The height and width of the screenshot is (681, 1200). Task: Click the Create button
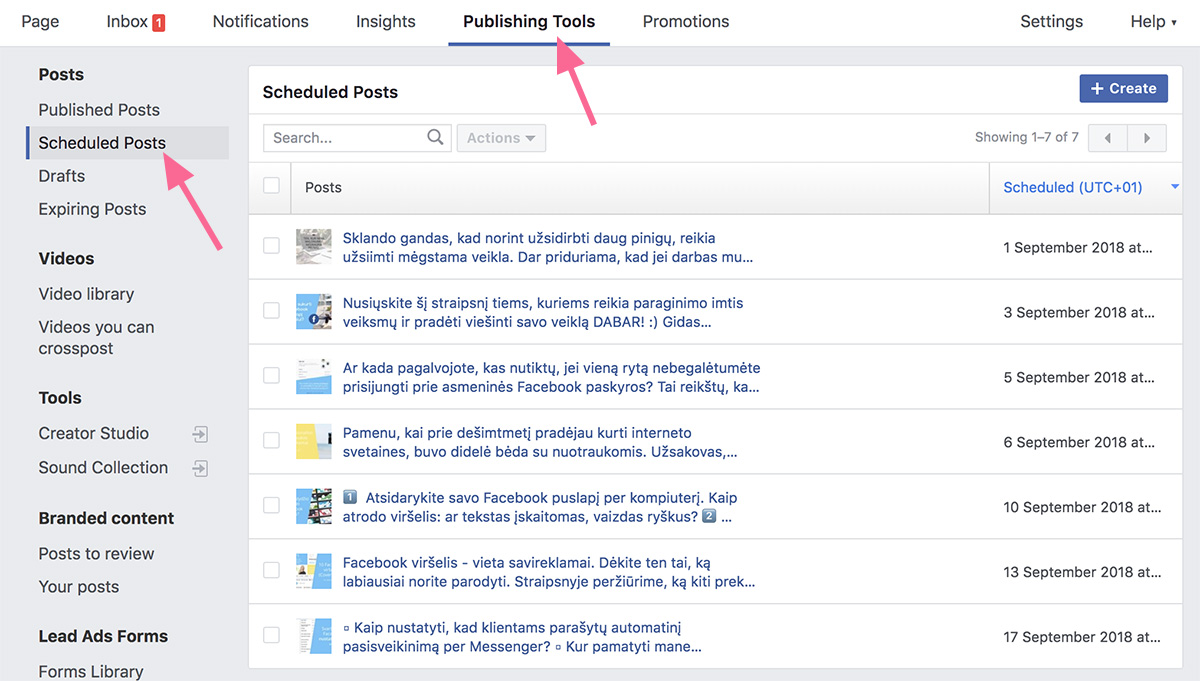(1124, 88)
